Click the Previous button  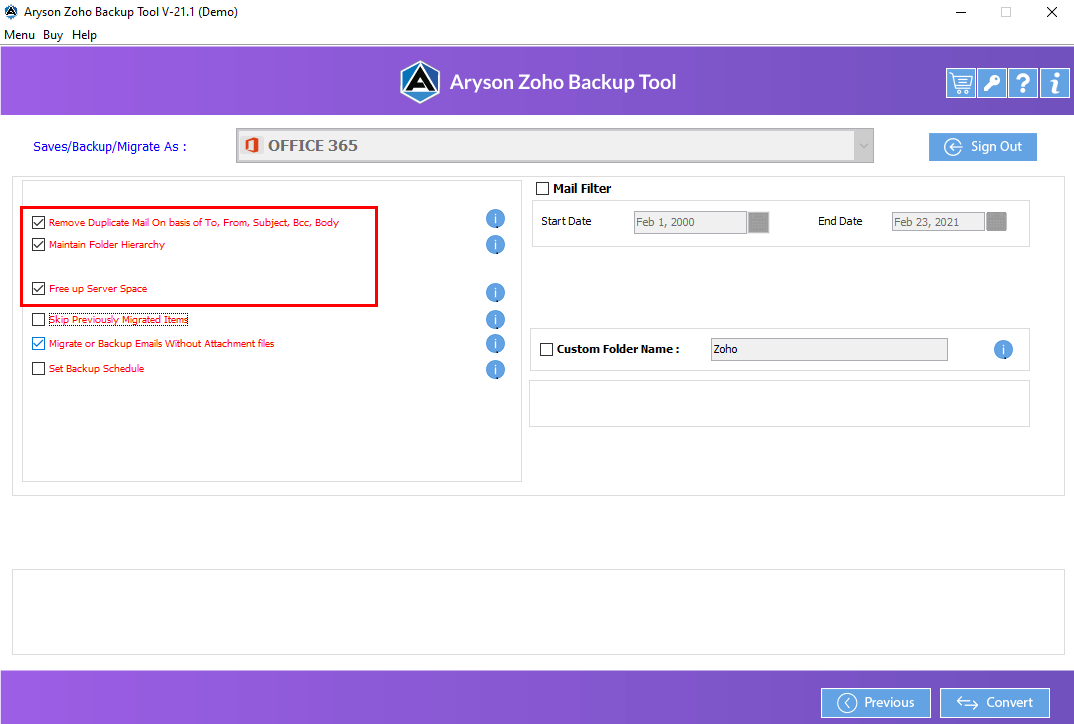pos(875,703)
